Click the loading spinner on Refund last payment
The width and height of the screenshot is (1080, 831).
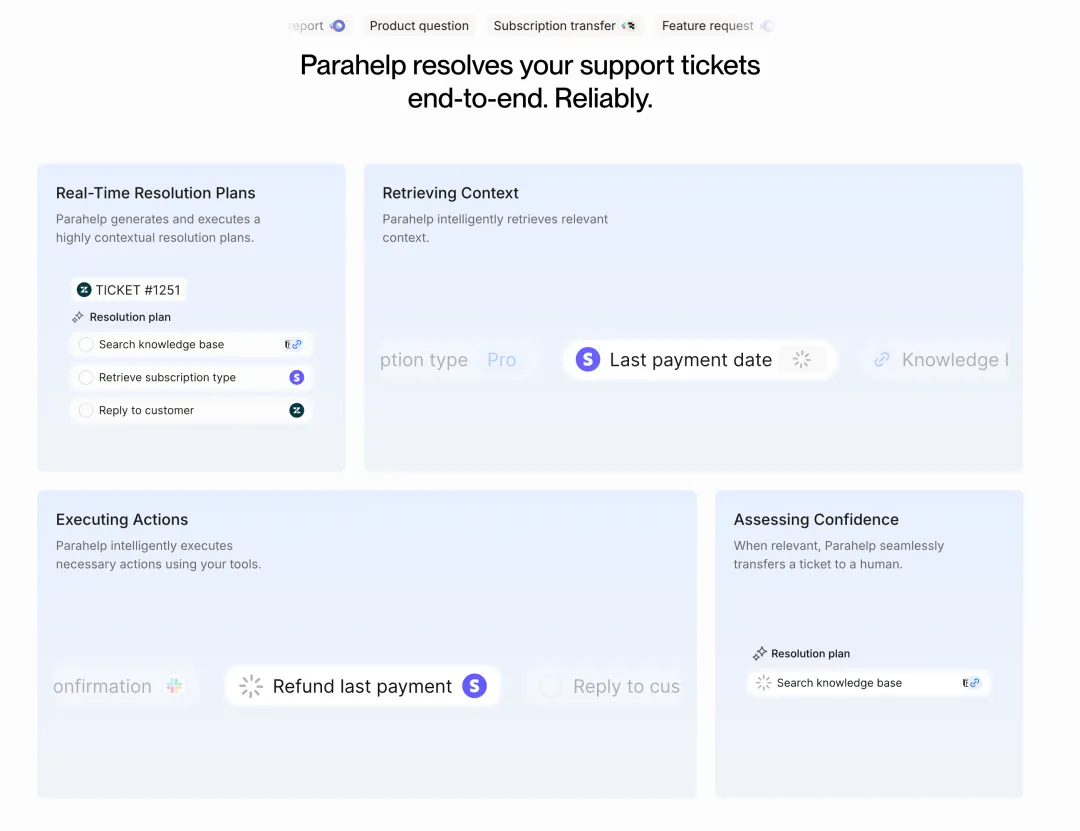pyautogui.click(x=251, y=686)
